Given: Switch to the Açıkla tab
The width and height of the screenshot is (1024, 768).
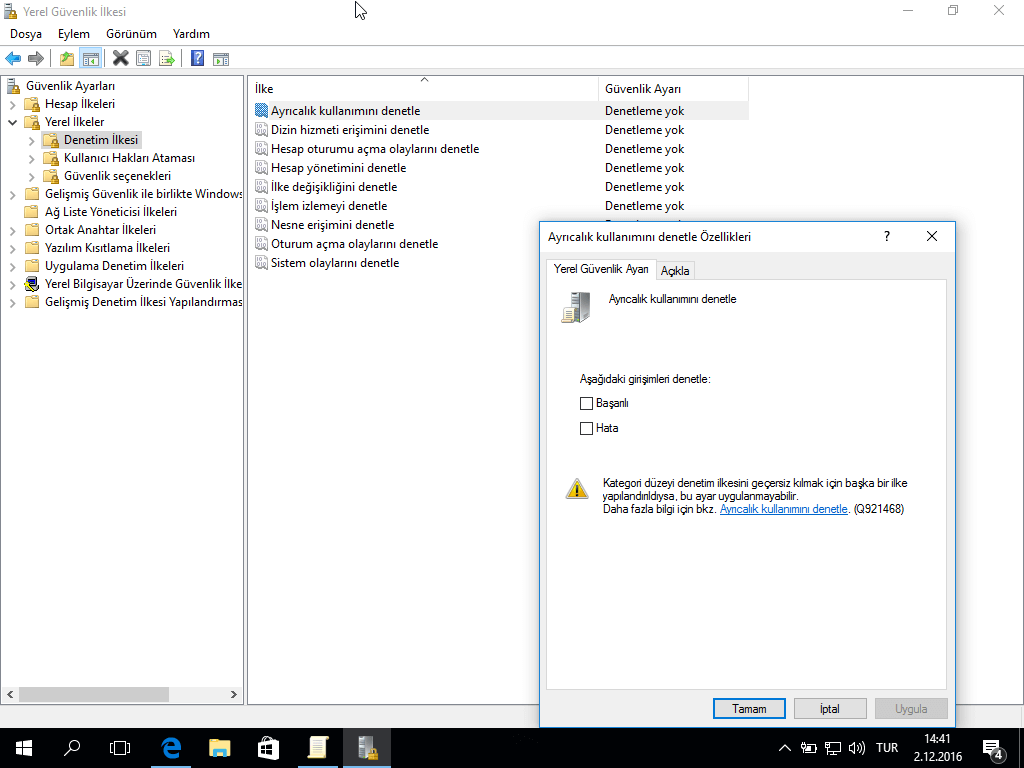Looking at the screenshot, I should pos(675,271).
